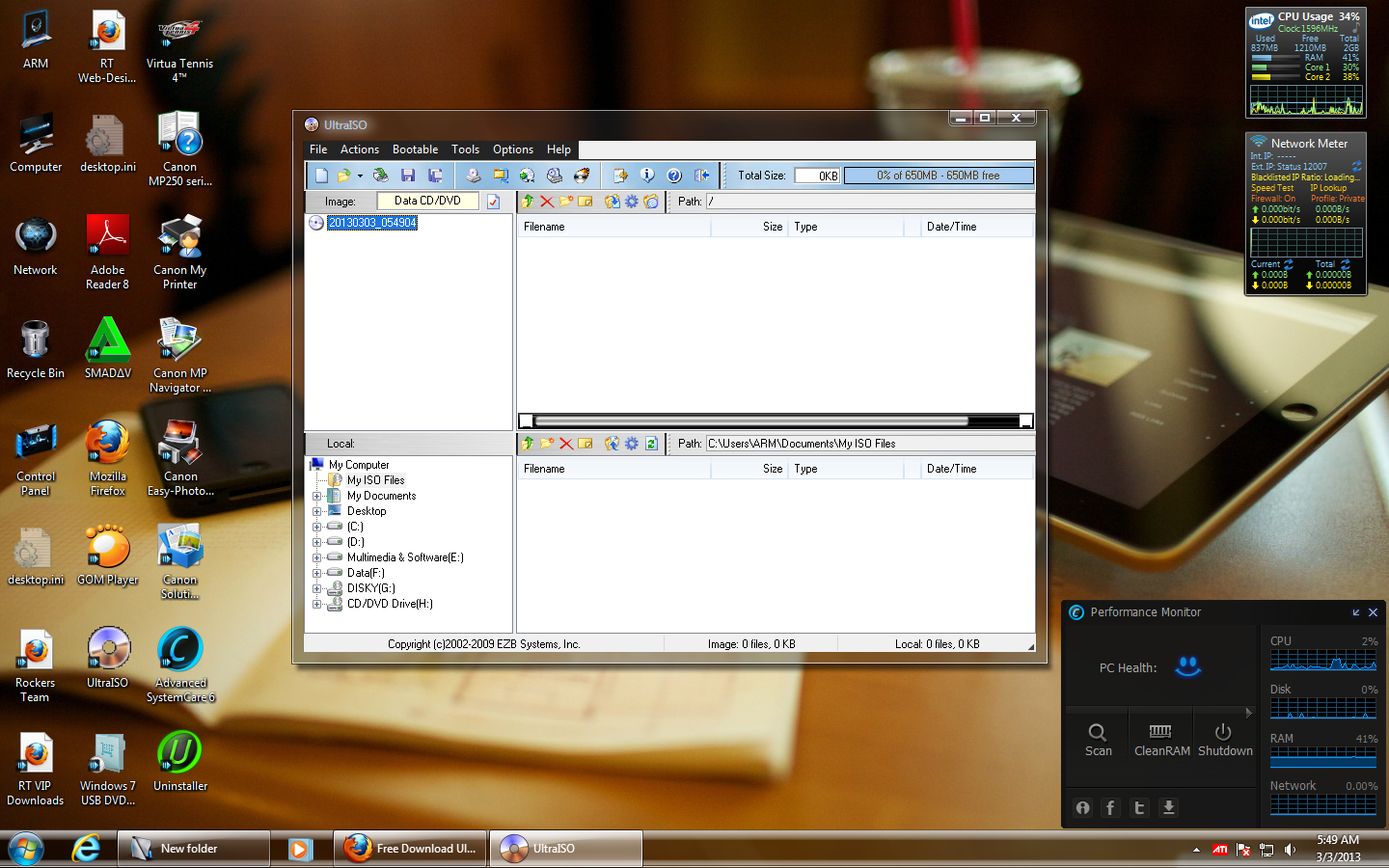Click the Data CD/DVD media type button
This screenshot has height=868, width=1389.
pyautogui.click(x=427, y=201)
